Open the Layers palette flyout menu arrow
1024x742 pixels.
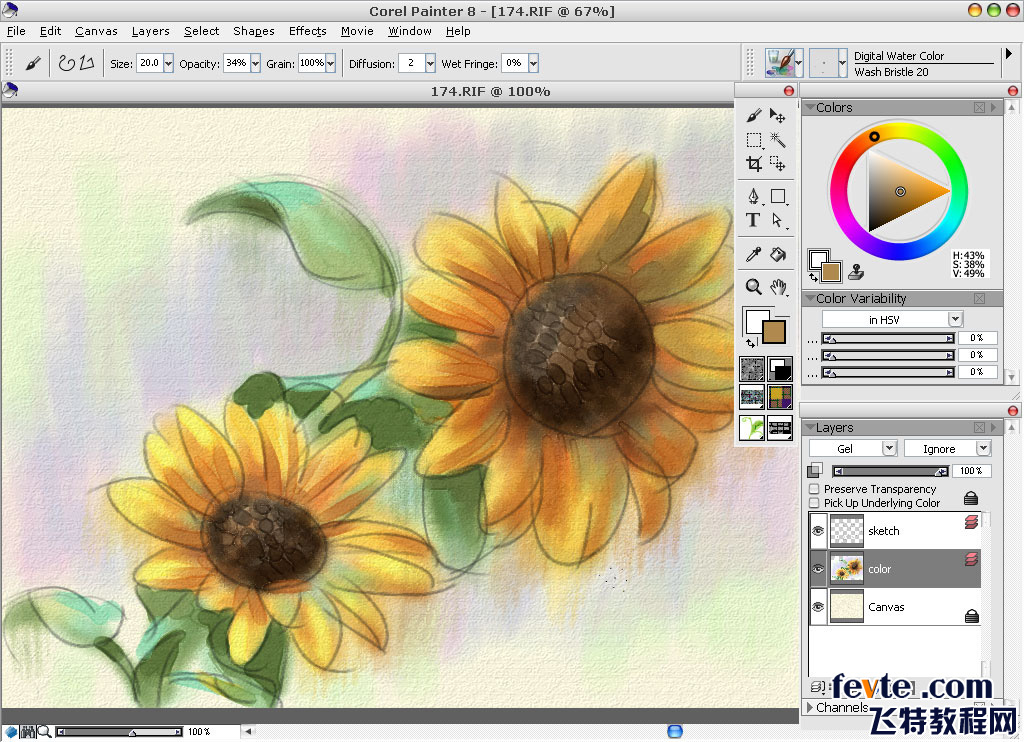click(993, 428)
